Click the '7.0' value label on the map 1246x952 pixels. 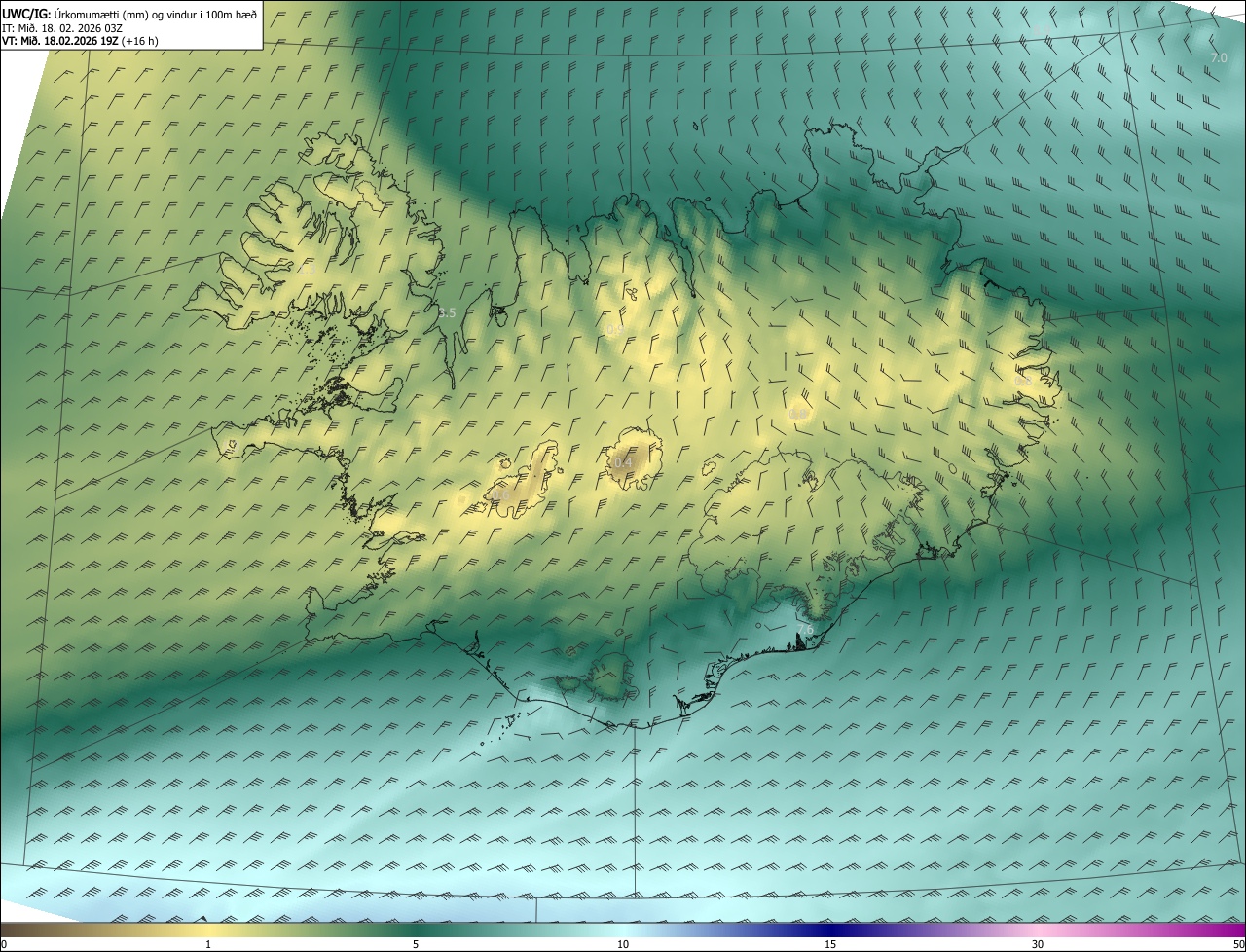pyautogui.click(x=1218, y=58)
